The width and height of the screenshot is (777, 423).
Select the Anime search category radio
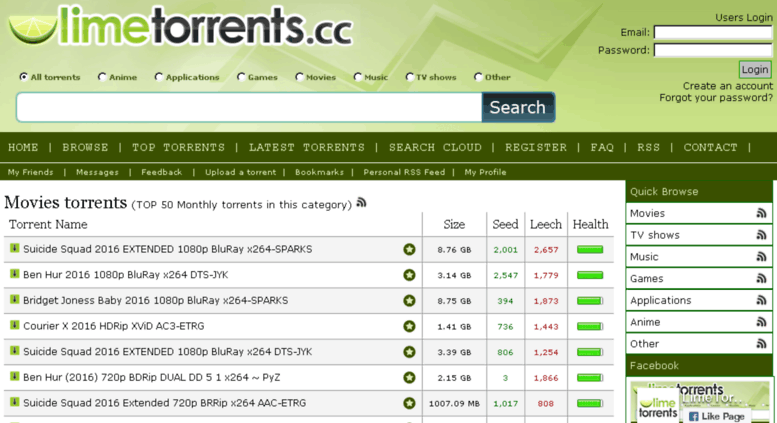click(102, 77)
